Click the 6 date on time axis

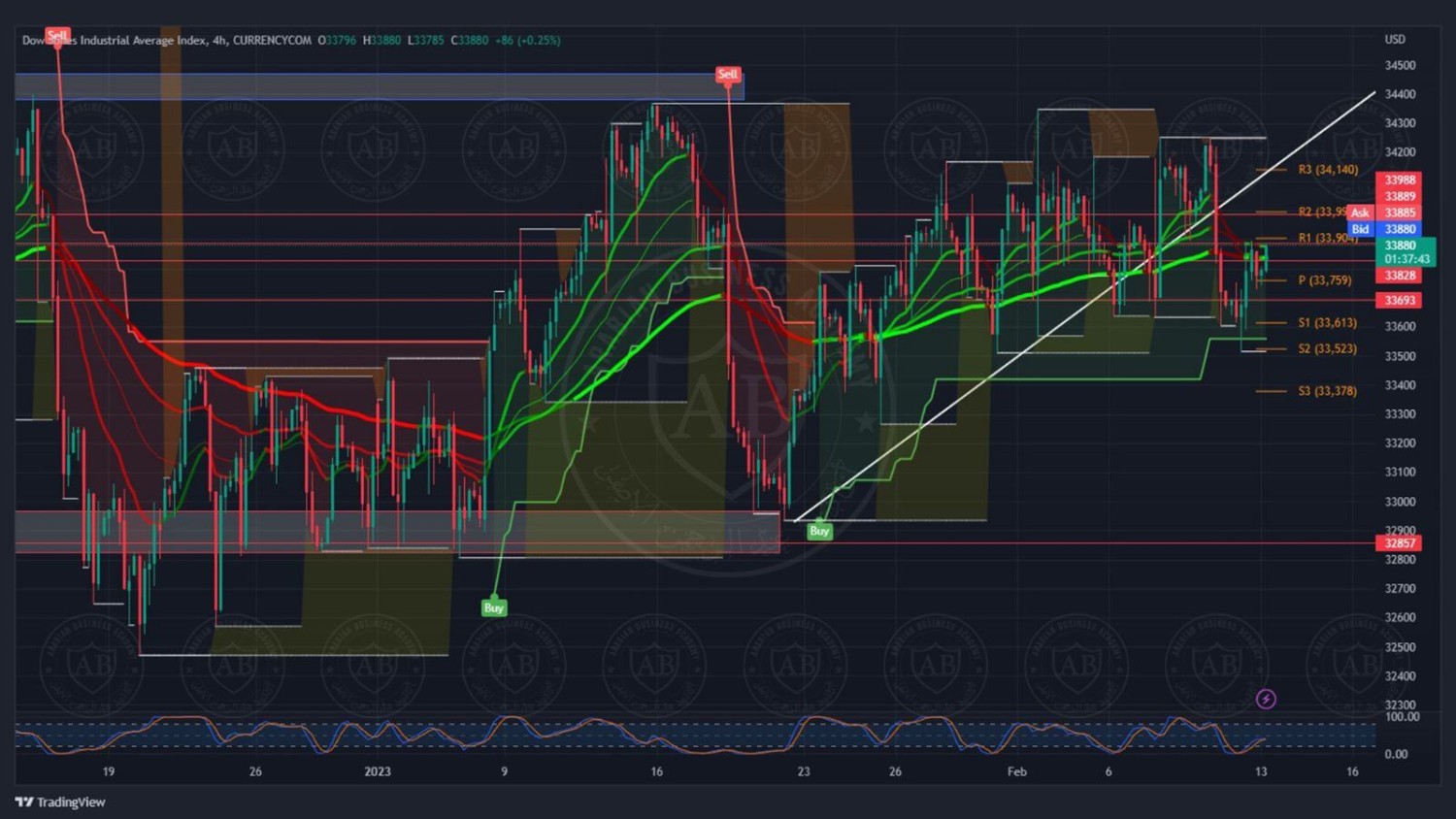point(1109,771)
